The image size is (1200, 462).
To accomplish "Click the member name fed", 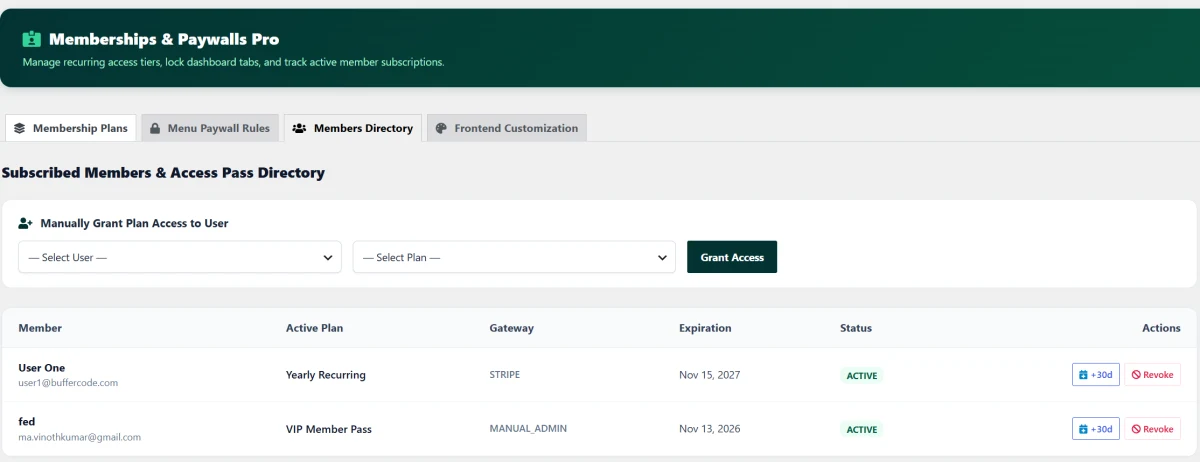I will point(27,422).
